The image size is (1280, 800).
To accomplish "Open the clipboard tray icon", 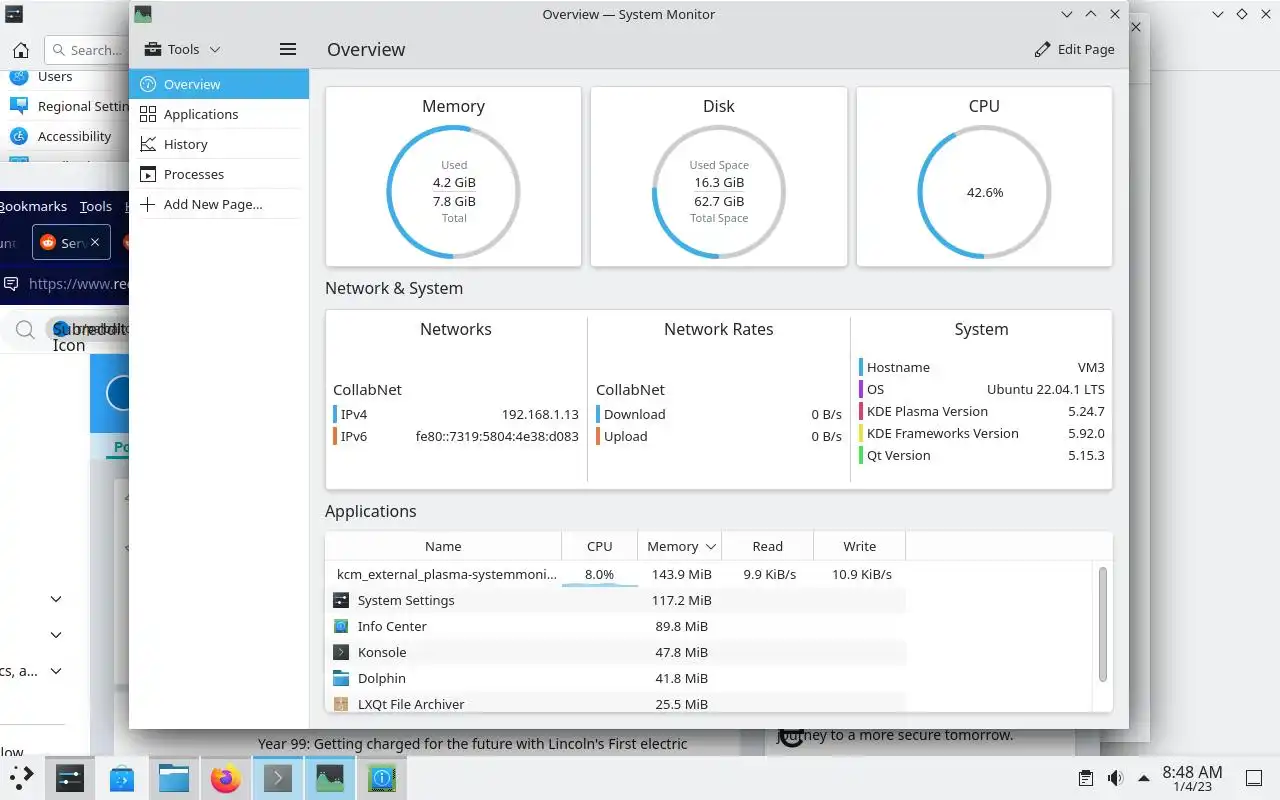I will [1086, 778].
